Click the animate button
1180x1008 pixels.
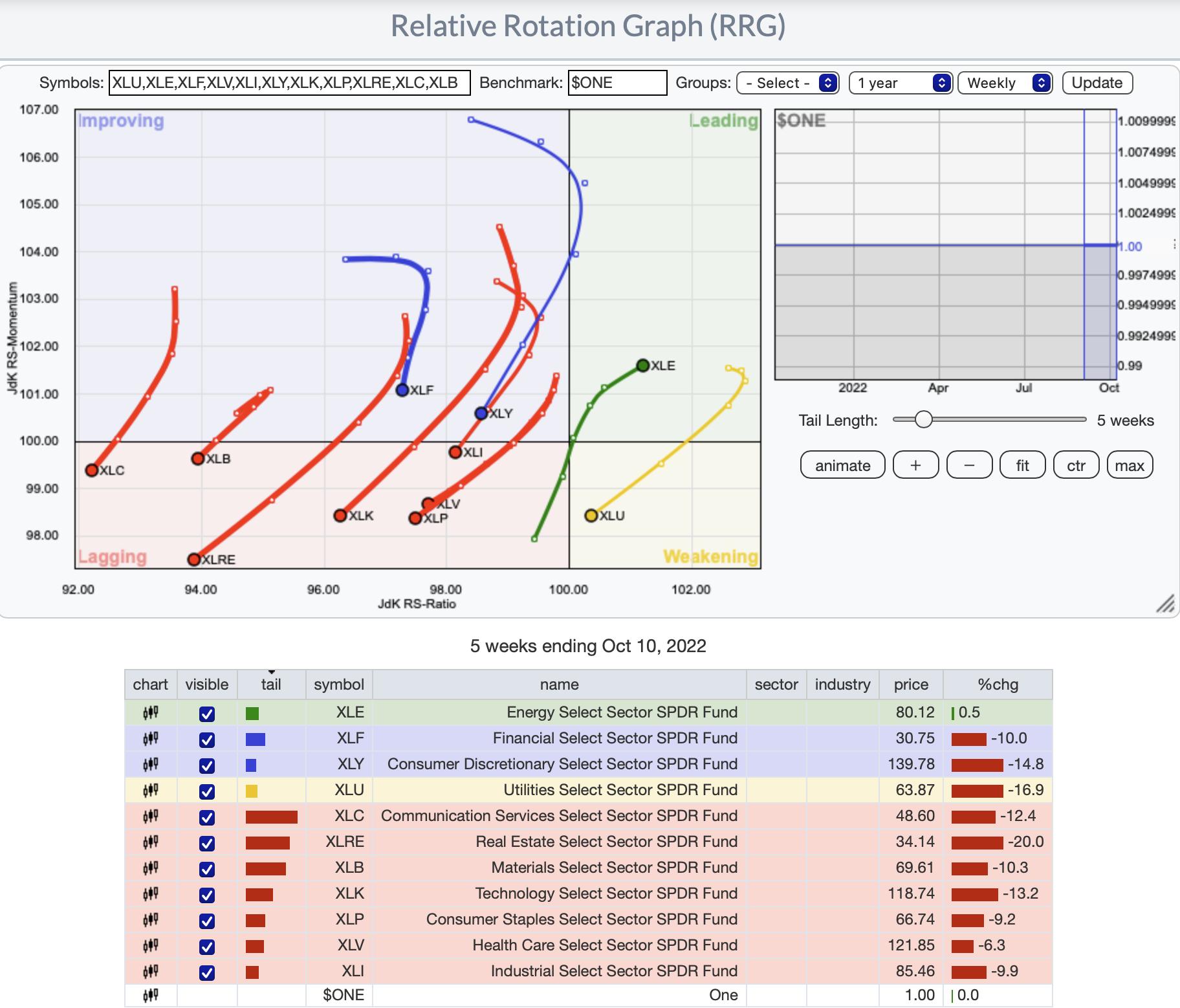pyautogui.click(x=842, y=465)
